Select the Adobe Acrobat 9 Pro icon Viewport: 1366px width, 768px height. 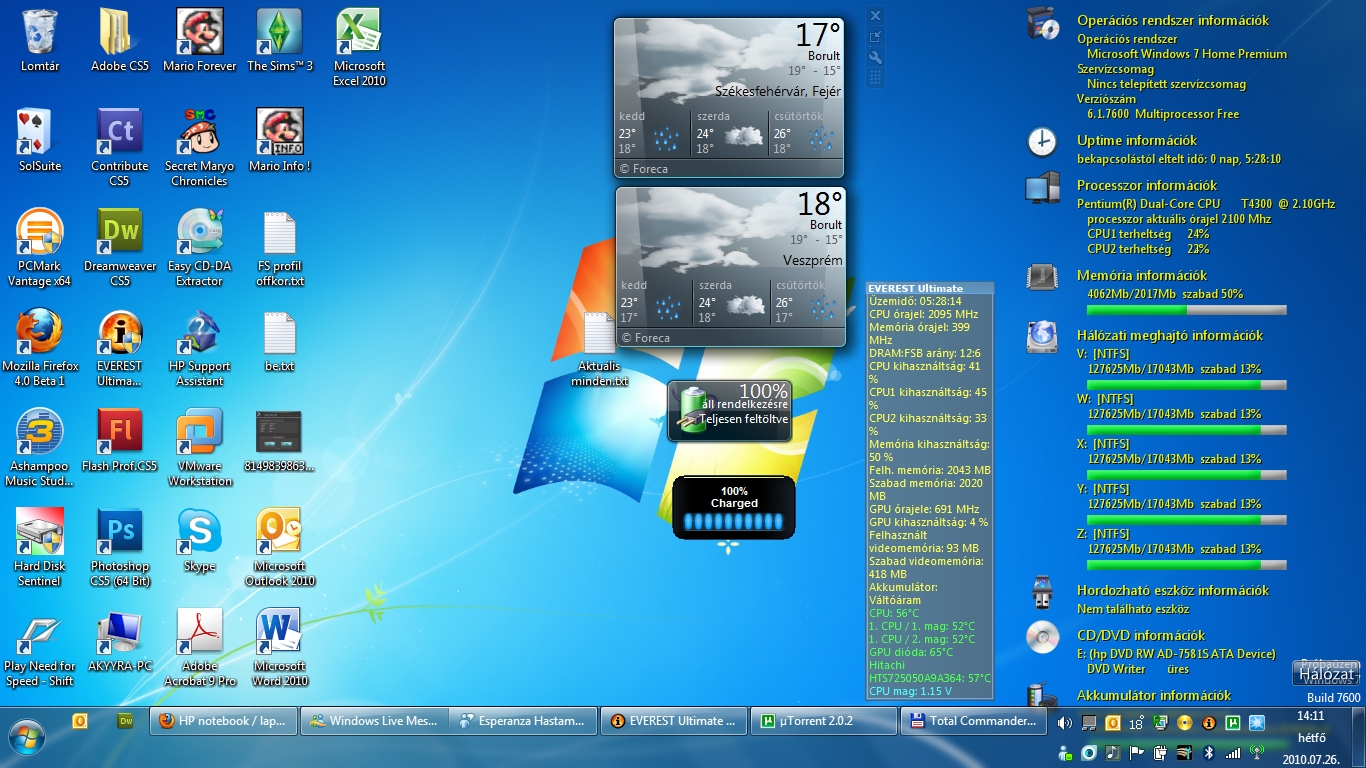coord(200,647)
